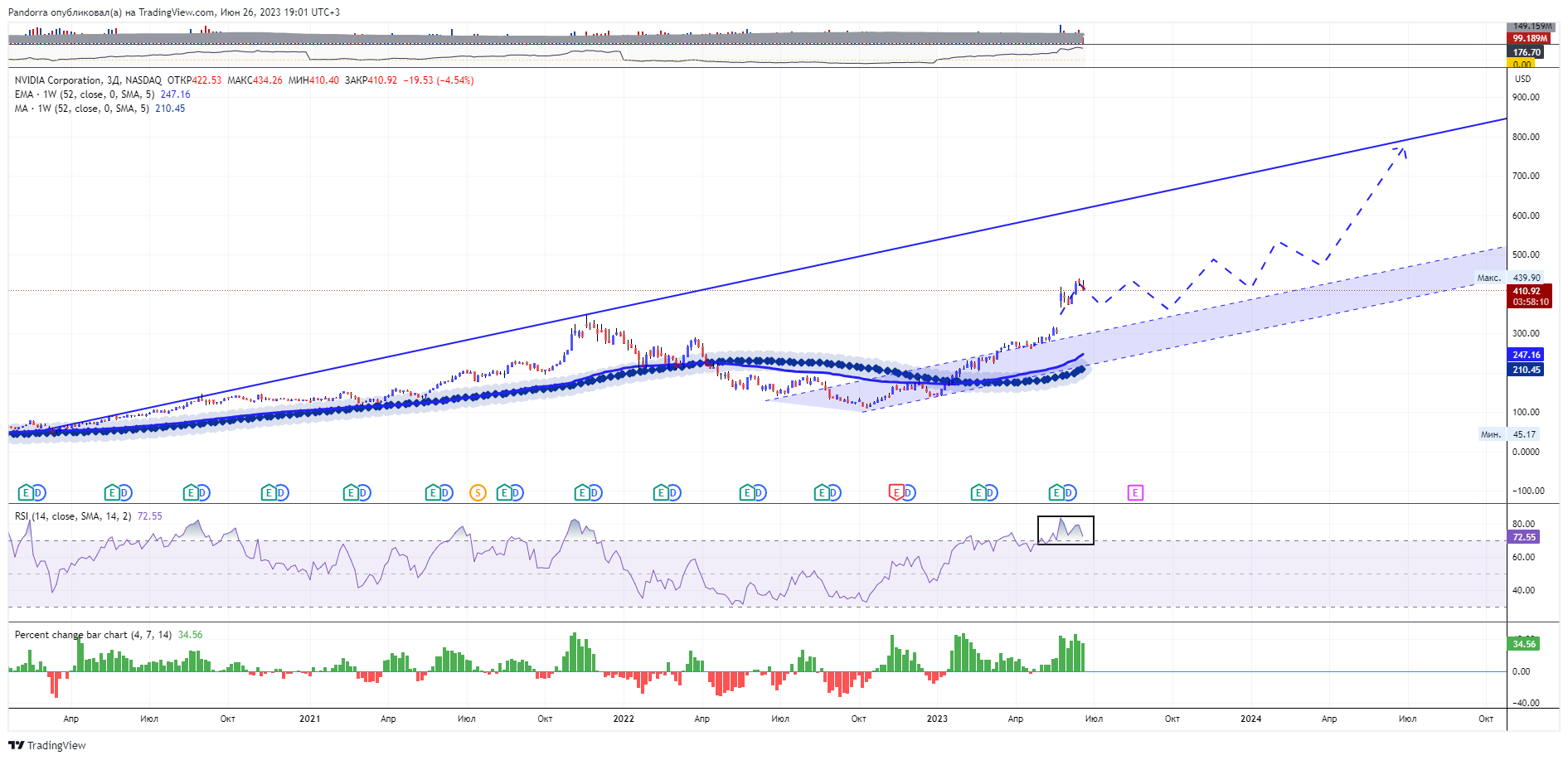Click the dividend D marker for Feb 2023

pos(991,493)
